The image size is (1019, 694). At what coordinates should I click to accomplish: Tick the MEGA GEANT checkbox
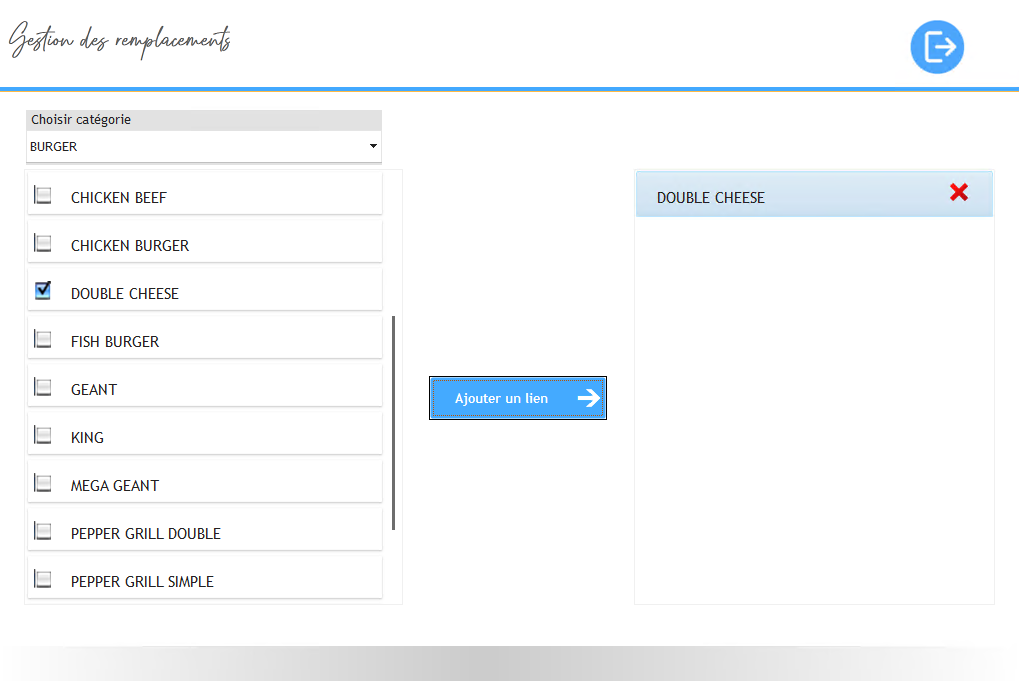pyautogui.click(x=43, y=484)
